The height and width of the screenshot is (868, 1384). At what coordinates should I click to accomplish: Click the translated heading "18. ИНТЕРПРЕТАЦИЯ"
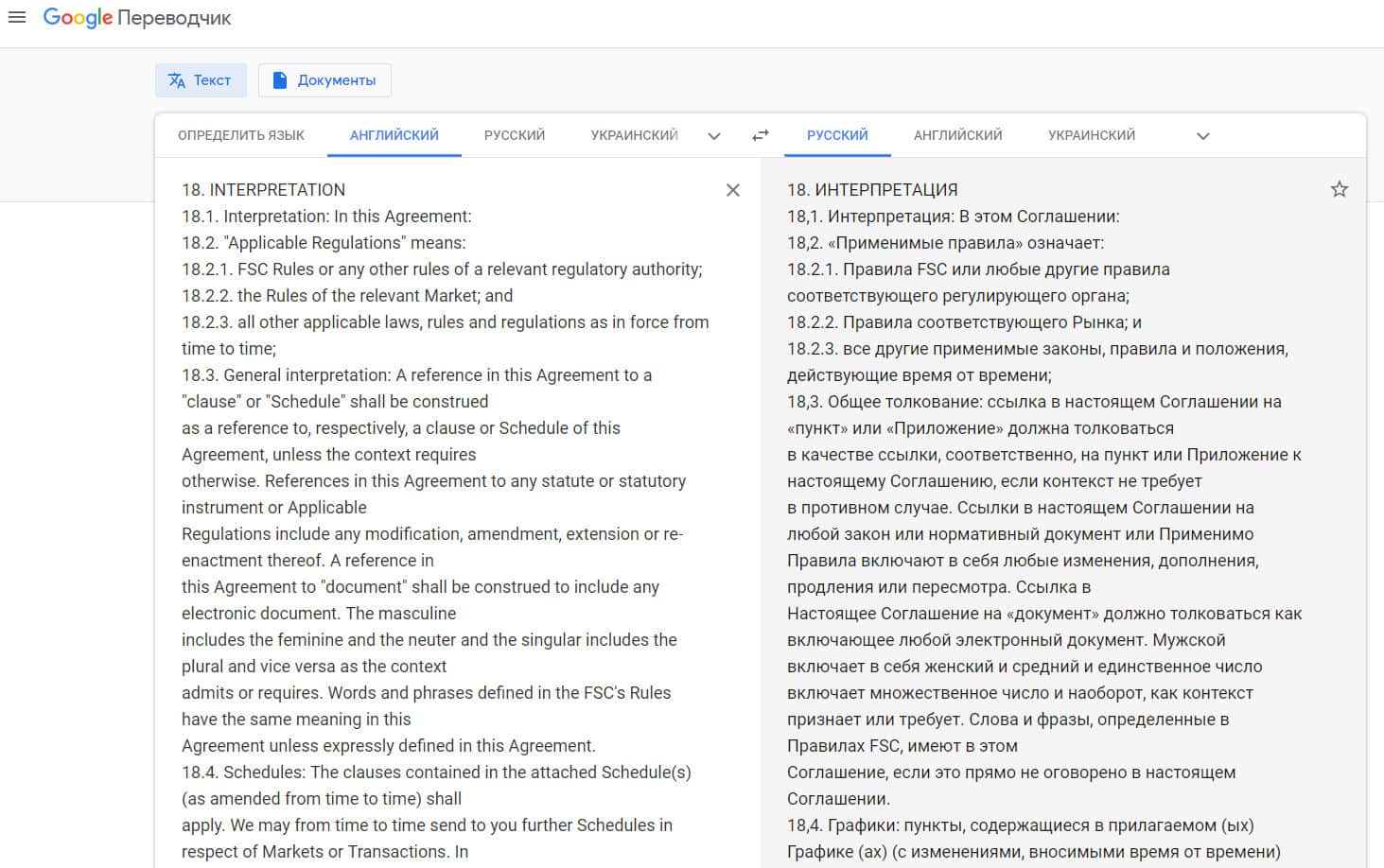(872, 190)
